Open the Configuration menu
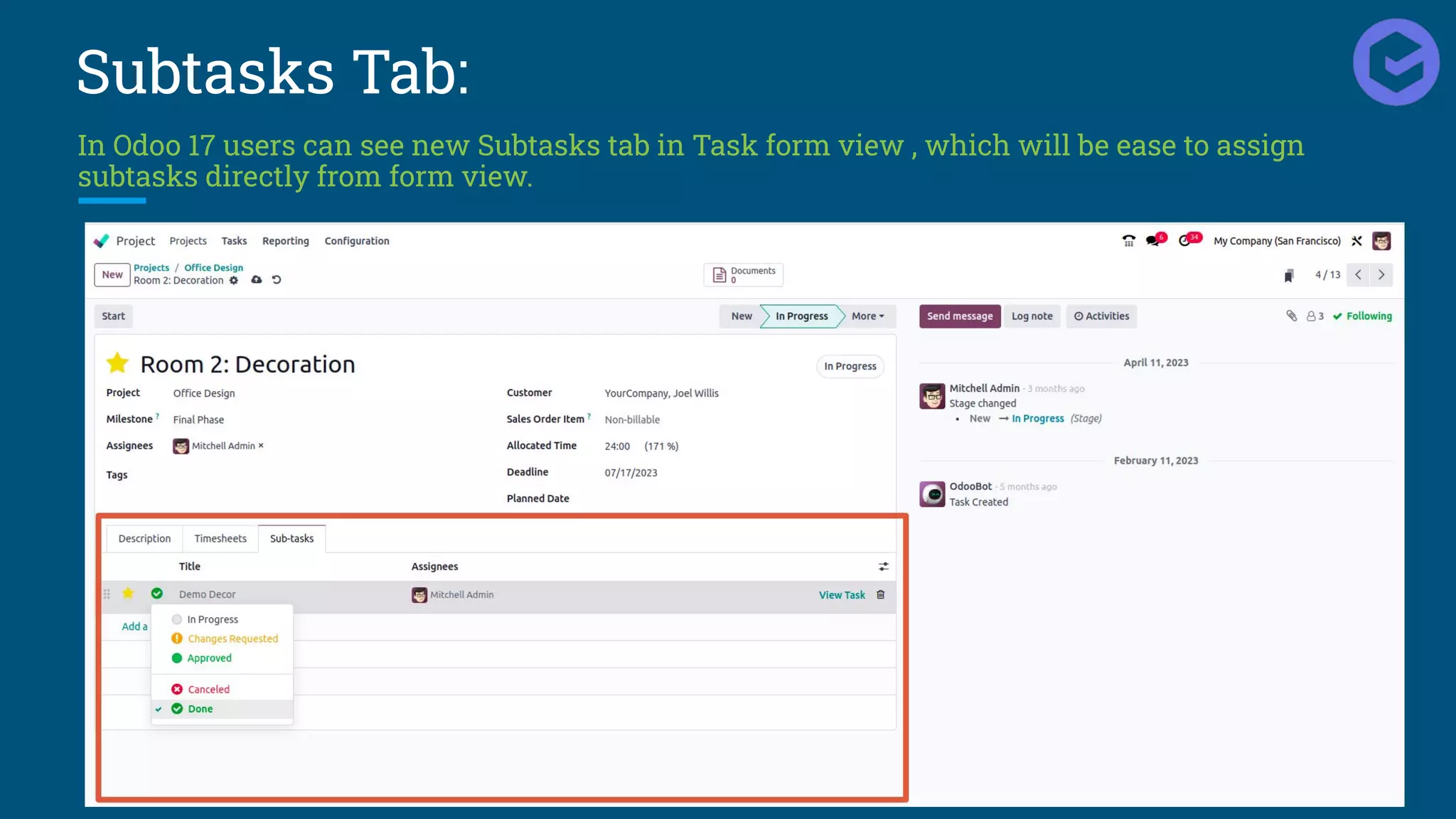Viewport: 1456px width, 819px height. (357, 241)
